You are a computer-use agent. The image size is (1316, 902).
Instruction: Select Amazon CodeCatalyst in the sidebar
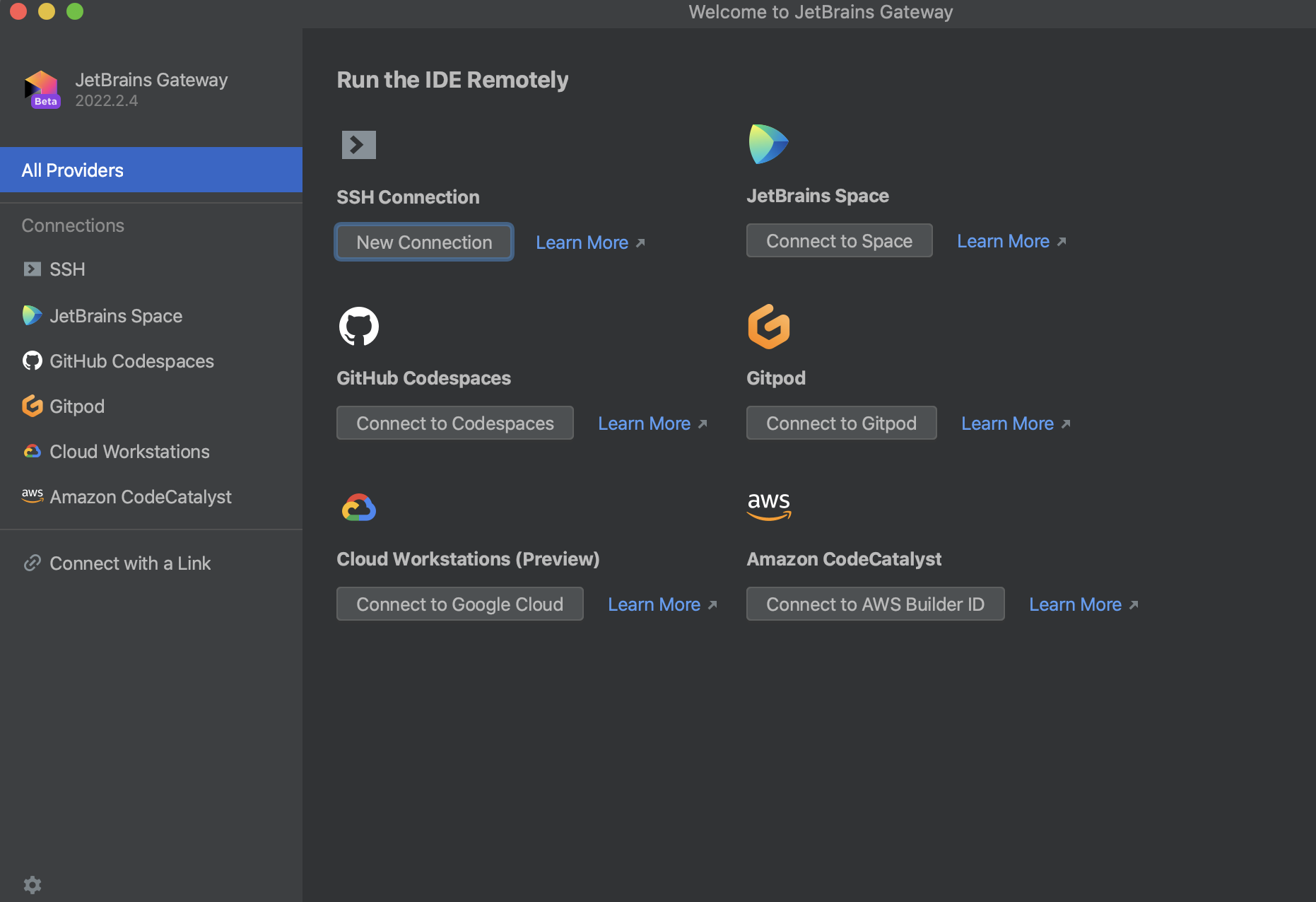[x=141, y=497]
